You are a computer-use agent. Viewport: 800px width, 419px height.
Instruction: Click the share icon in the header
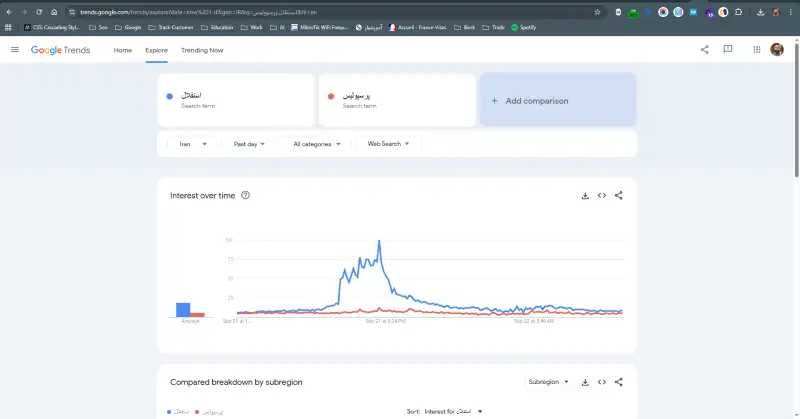coord(704,49)
